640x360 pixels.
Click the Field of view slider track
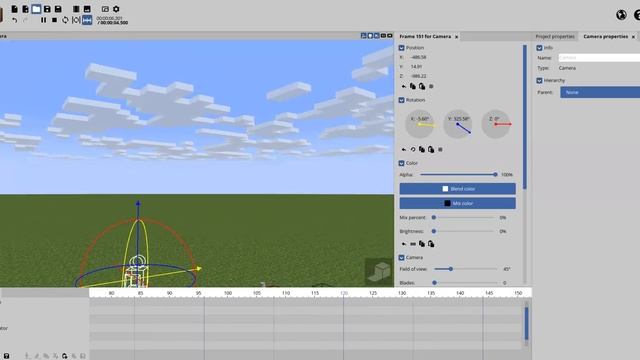466,269
